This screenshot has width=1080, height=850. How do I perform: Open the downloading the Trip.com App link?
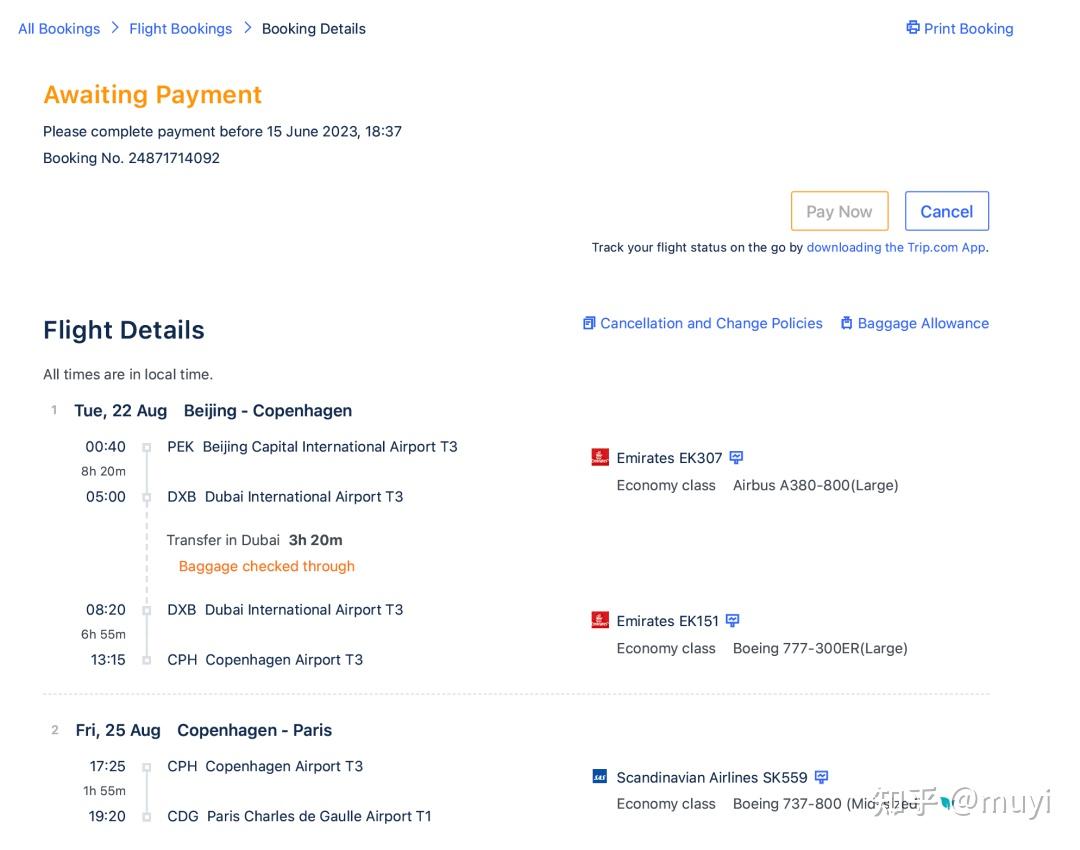[x=896, y=247]
